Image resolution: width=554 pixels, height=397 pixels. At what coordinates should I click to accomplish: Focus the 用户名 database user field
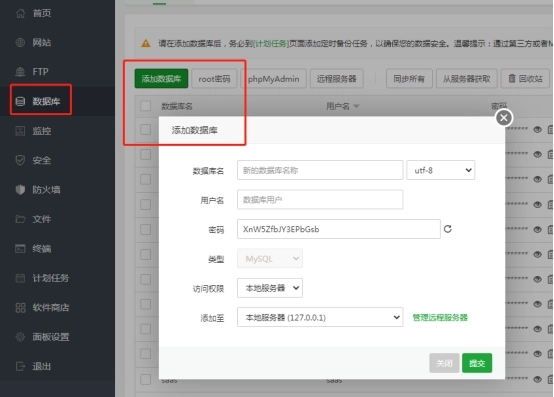(320, 200)
